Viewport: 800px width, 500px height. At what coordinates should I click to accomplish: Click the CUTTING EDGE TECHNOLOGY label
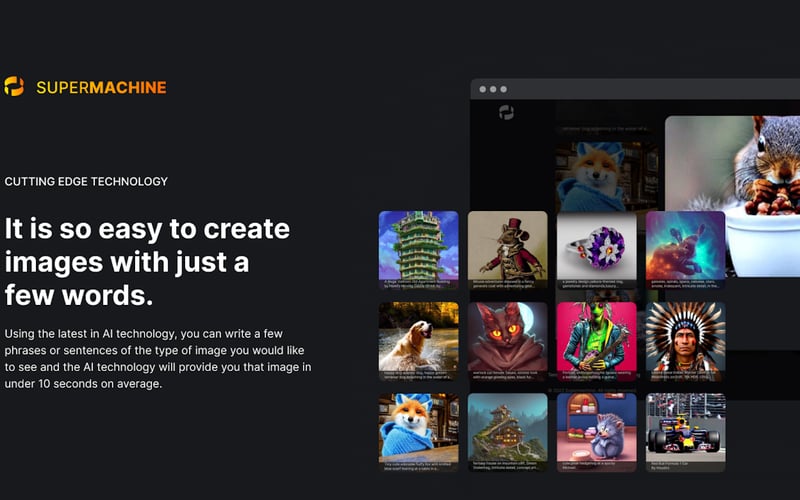pyautogui.click(x=86, y=181)
